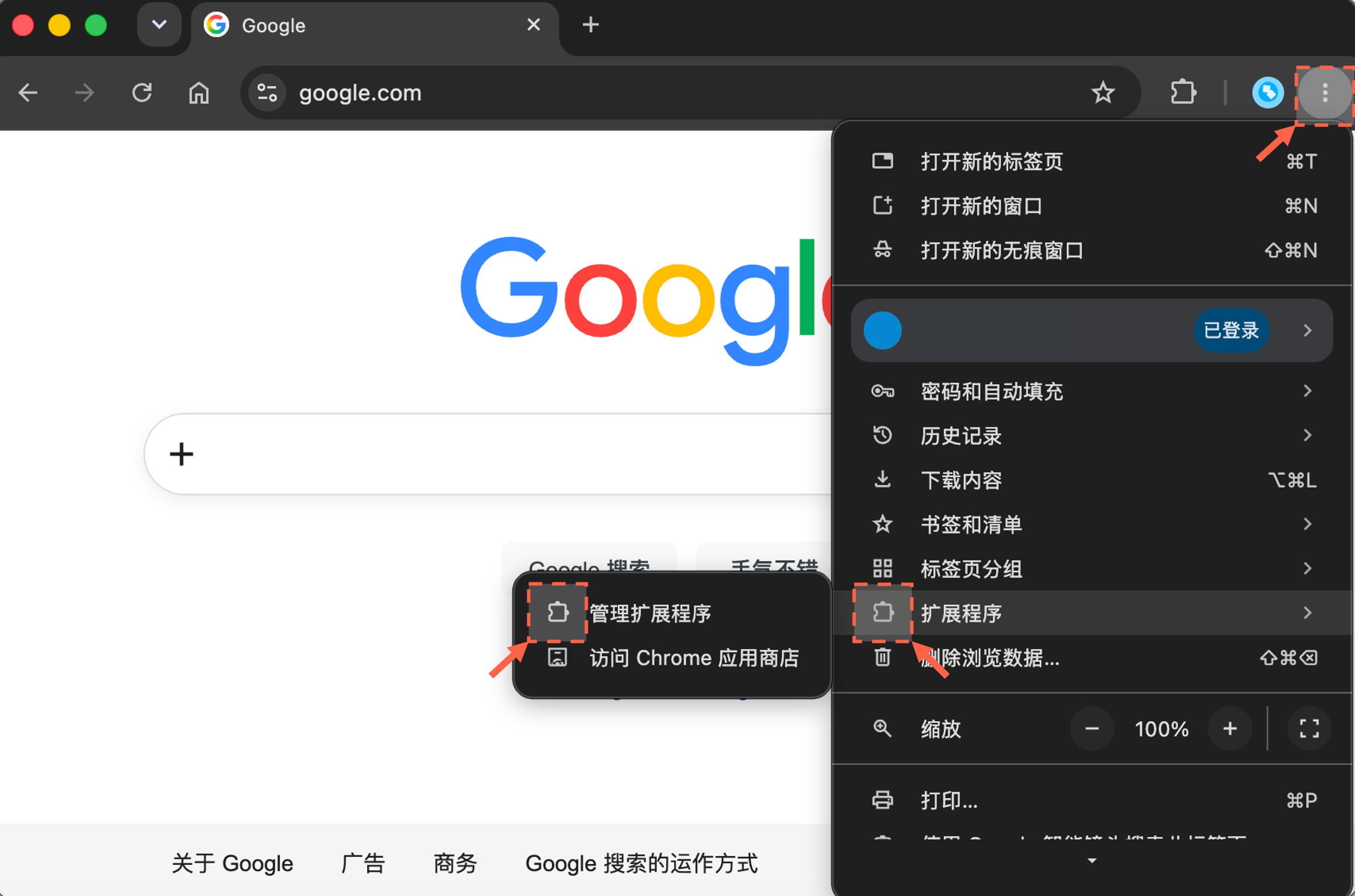Click the 100% zoom level value
Screen dimensions: 1355x896
point(1161,729)
